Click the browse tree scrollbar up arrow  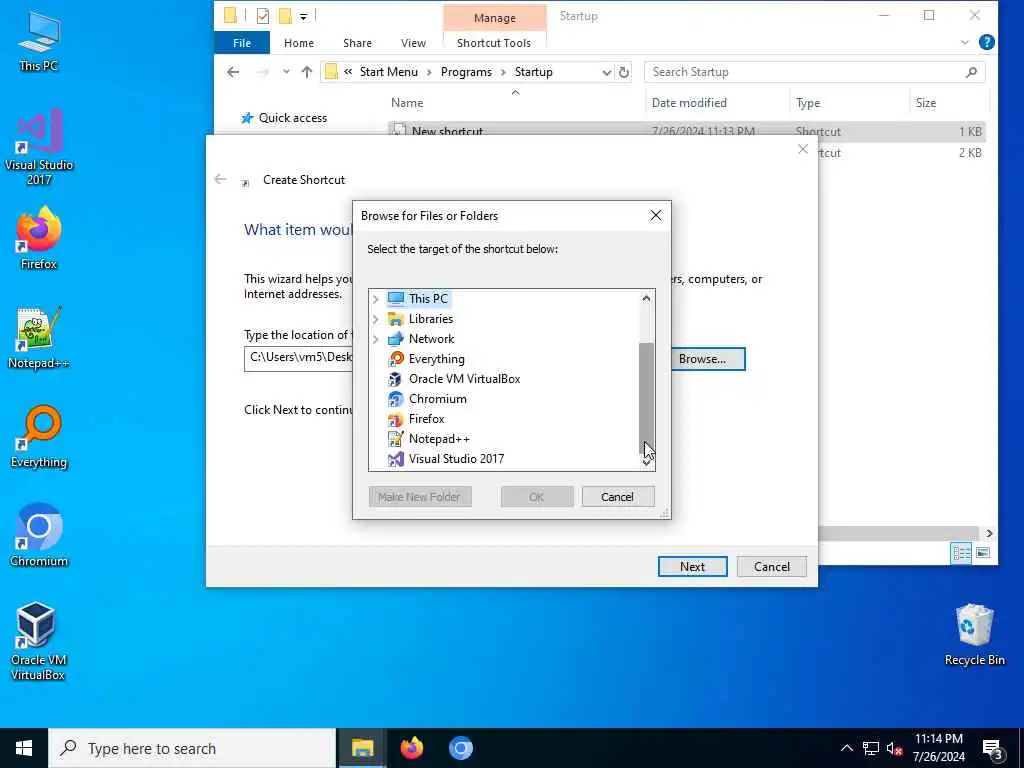[646, 298]
